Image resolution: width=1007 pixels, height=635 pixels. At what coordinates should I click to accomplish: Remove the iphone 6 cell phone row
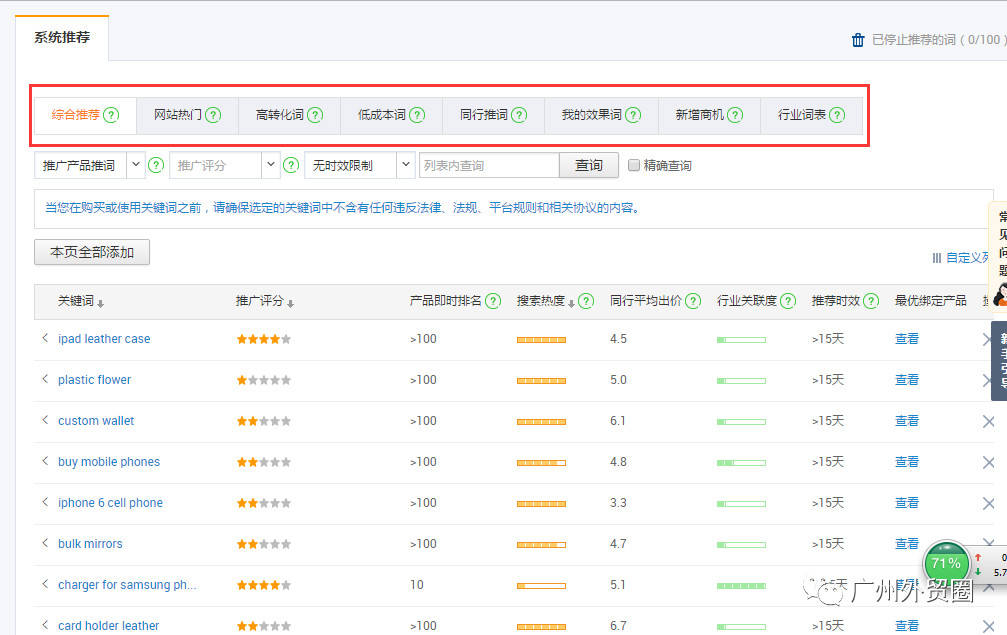pyautogui.click(x=988, y=503)
